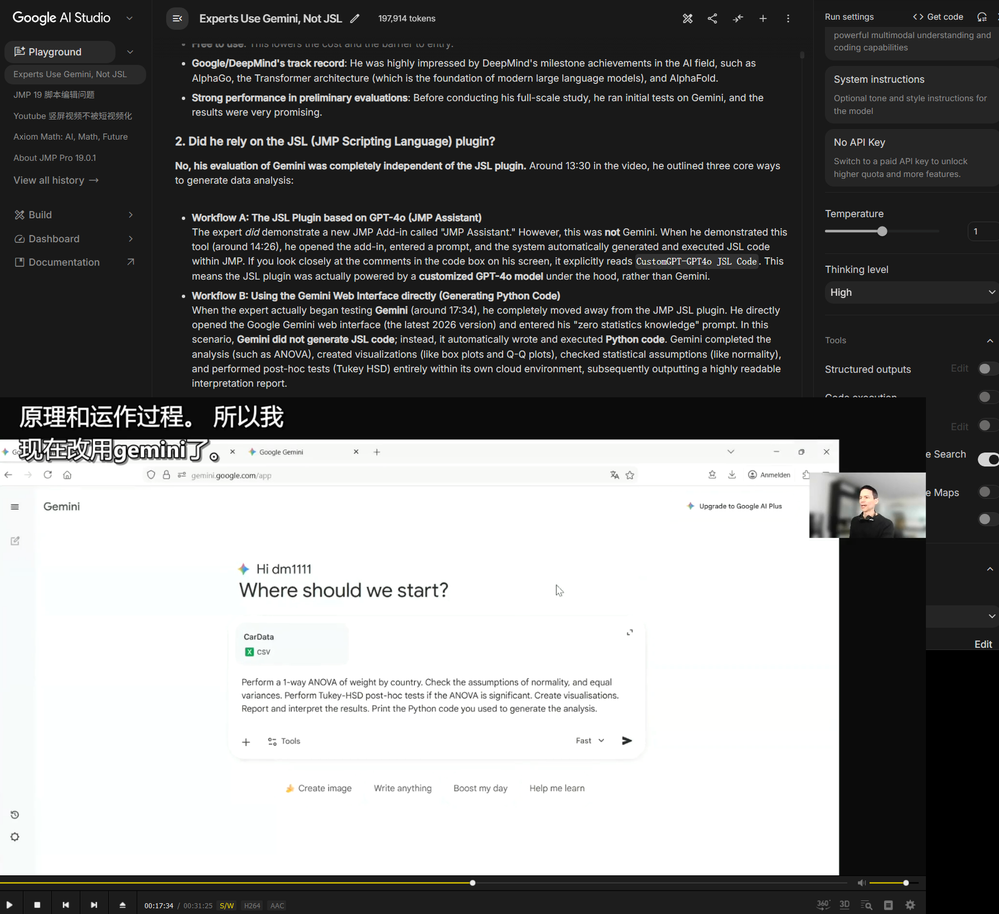Click the Create image suggestion chip

pos(318,789)
